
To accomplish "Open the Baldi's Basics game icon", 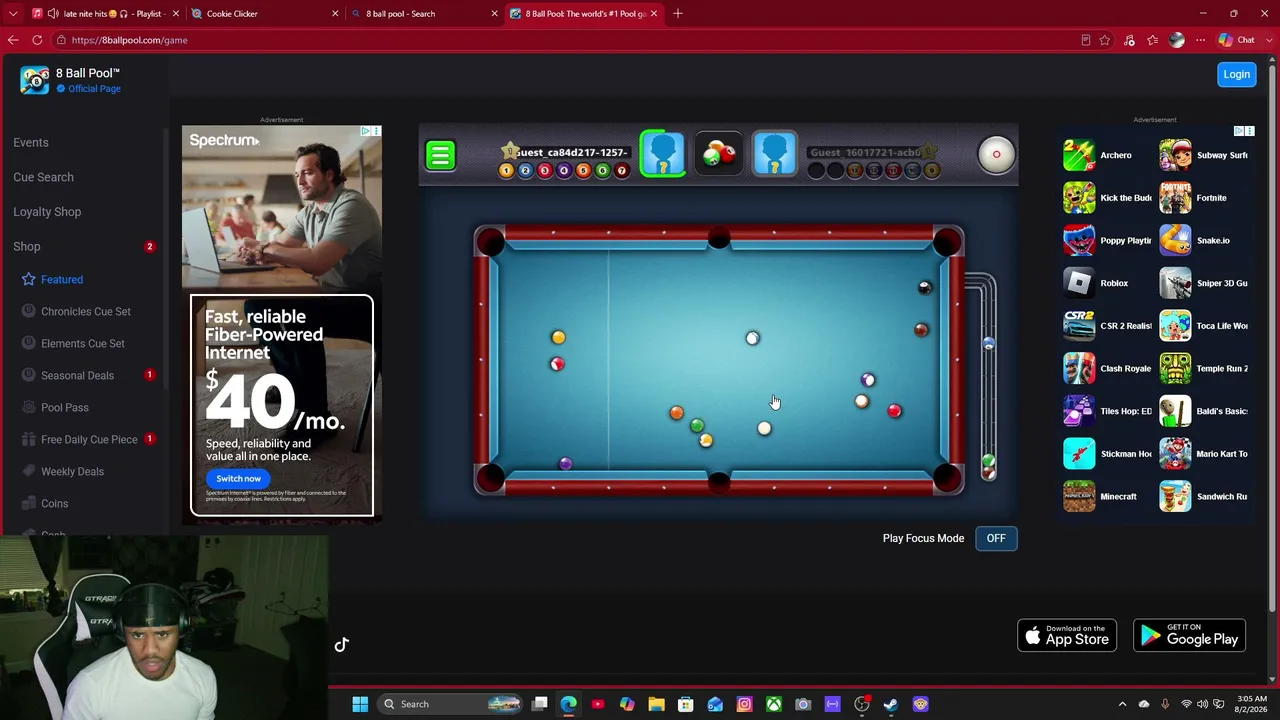I will click(x=1175, y=411).
